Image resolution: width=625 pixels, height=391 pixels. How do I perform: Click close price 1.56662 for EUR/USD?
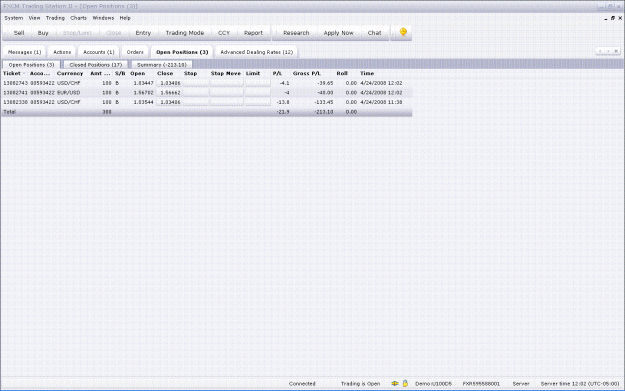pos(169,93)
